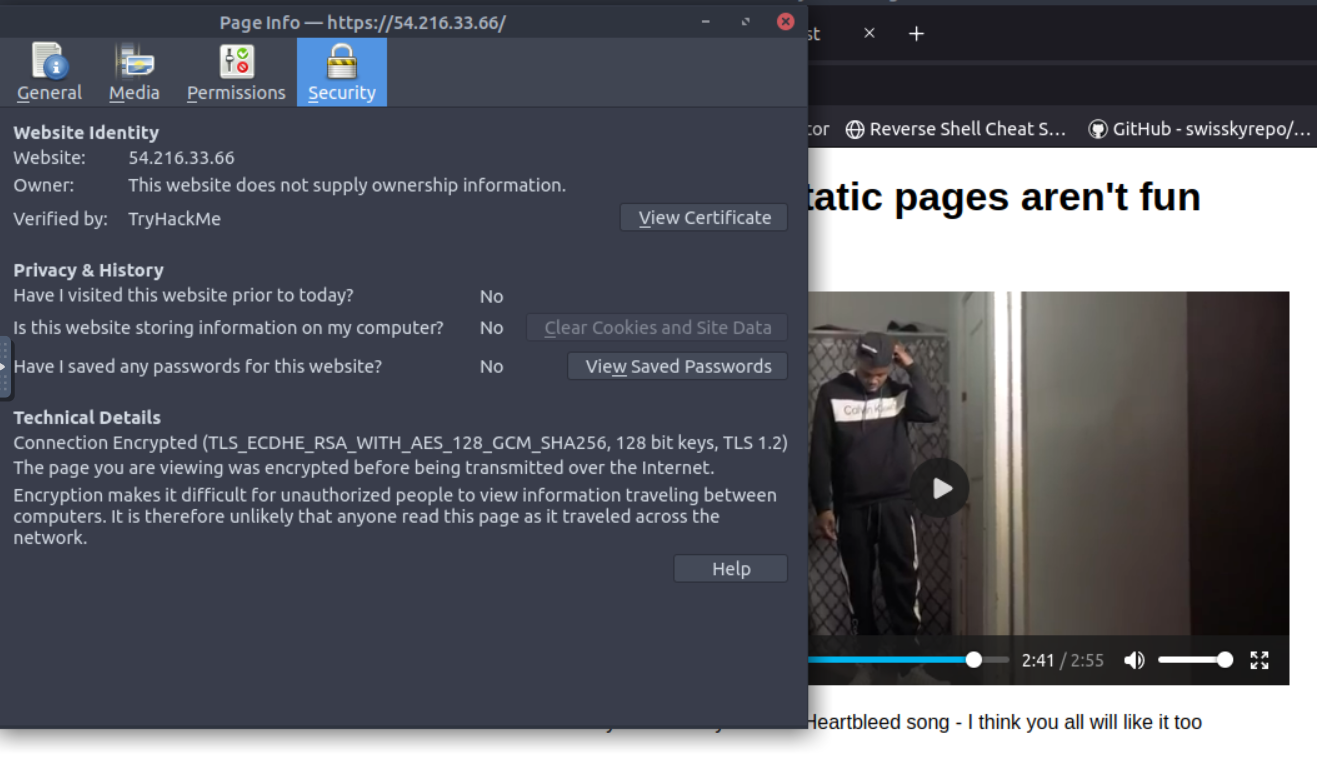Select the Security tab padlock icon
The width and height of the screenshot is (1317, 760).
click(x=341, y=62)
